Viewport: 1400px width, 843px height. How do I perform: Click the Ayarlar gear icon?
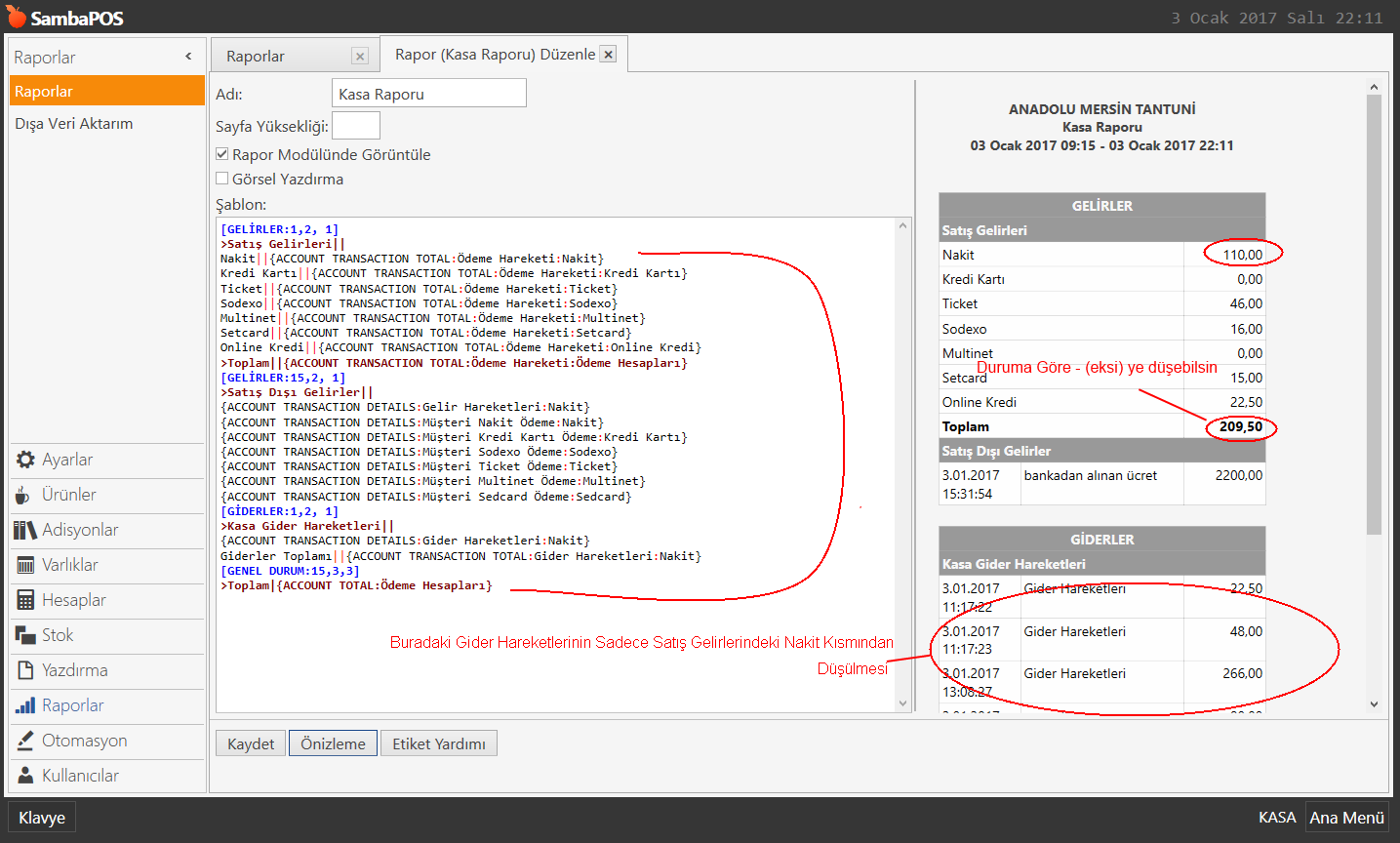tap(25, 460)
